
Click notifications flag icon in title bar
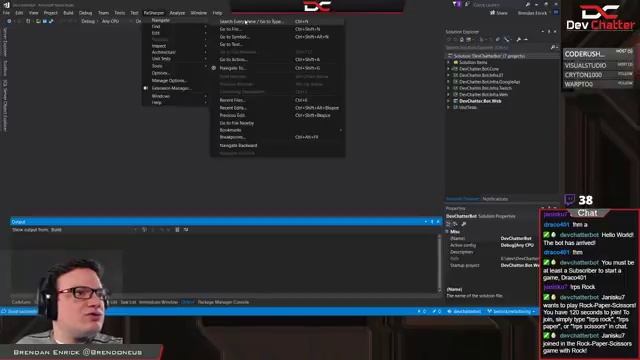tap(456, 4)
